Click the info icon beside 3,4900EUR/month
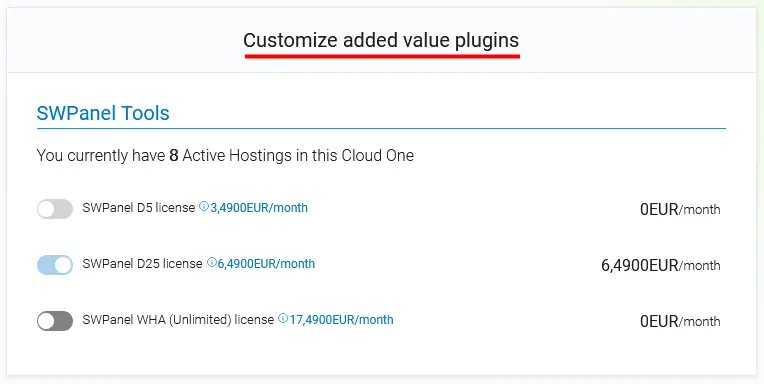Image resolution: width=764 pixels, height=384 pixels. tap(204, 206)
